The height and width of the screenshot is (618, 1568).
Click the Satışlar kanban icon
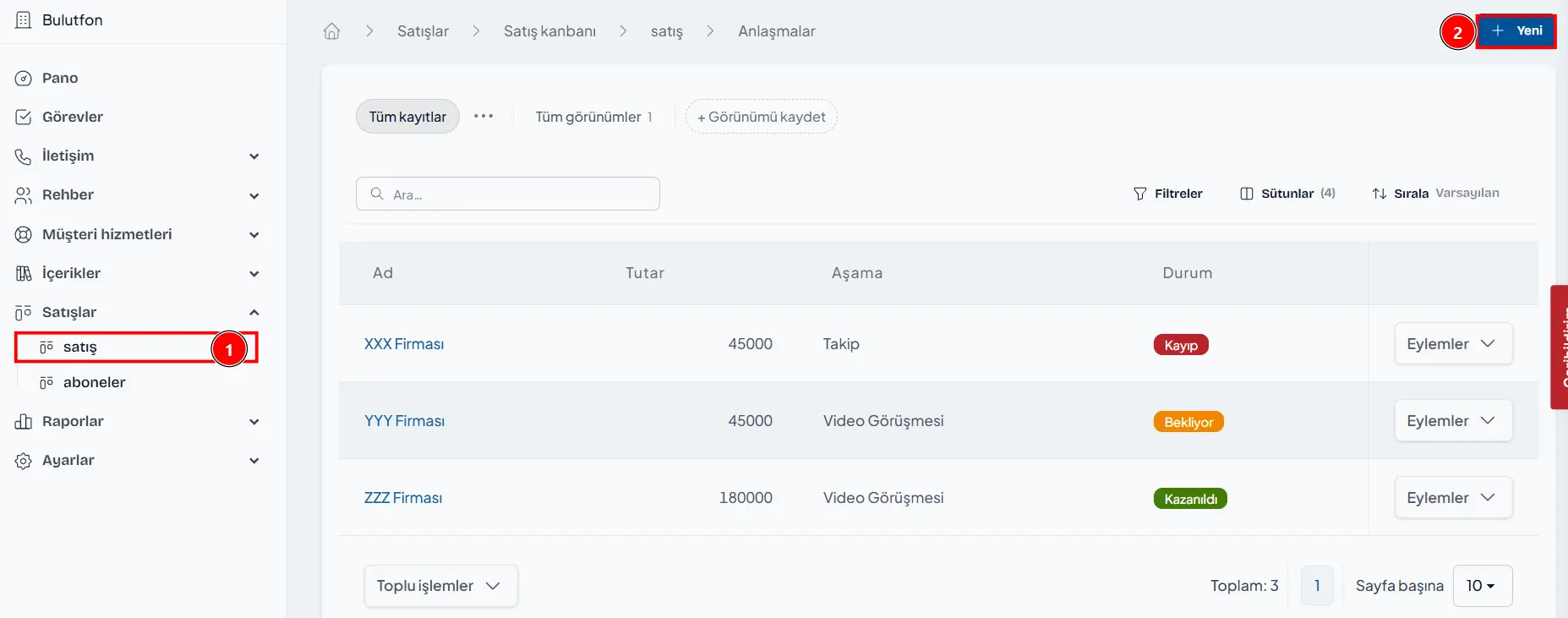[23, 313]
